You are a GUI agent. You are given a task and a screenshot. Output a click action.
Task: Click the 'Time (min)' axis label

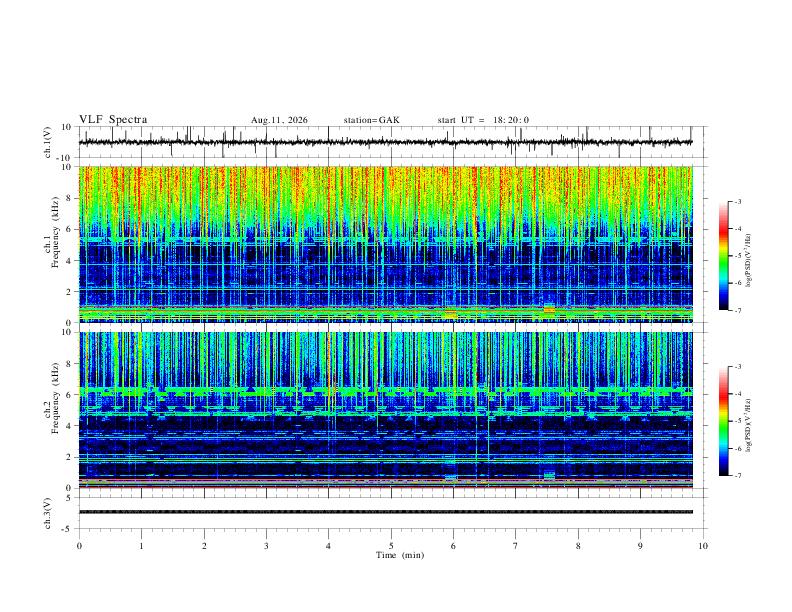400,555
